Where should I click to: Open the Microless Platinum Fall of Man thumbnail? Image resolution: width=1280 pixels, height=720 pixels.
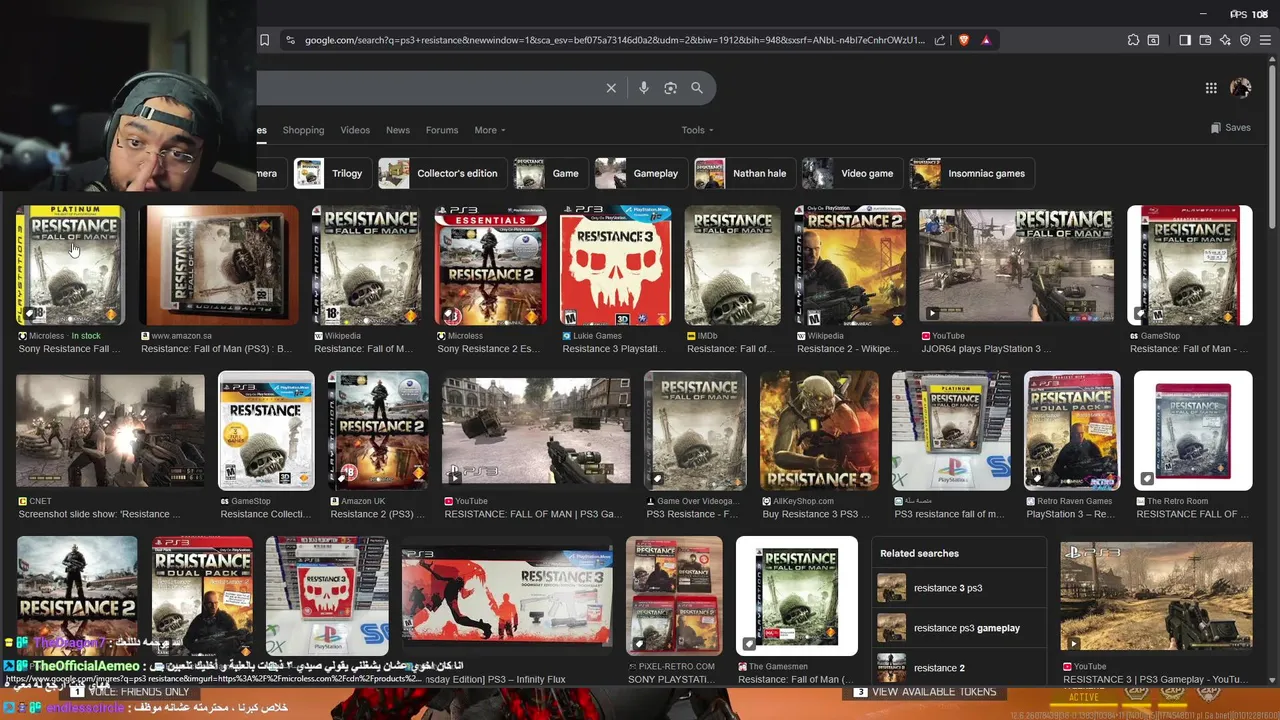tap(70, 265)
